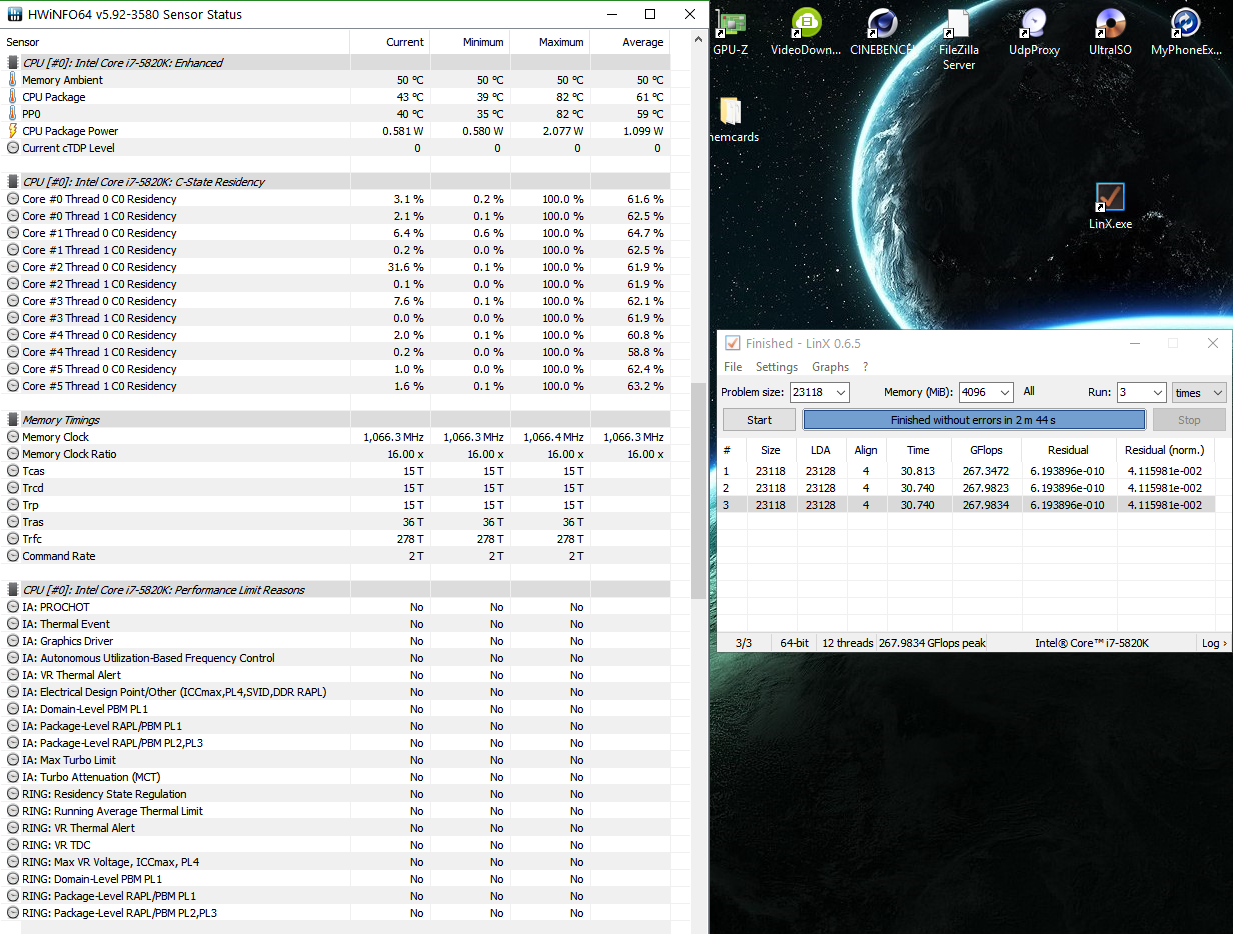The image size is (1233, 934).
Task: Click GFlops column header in LinX
Action: coord(985,450)
